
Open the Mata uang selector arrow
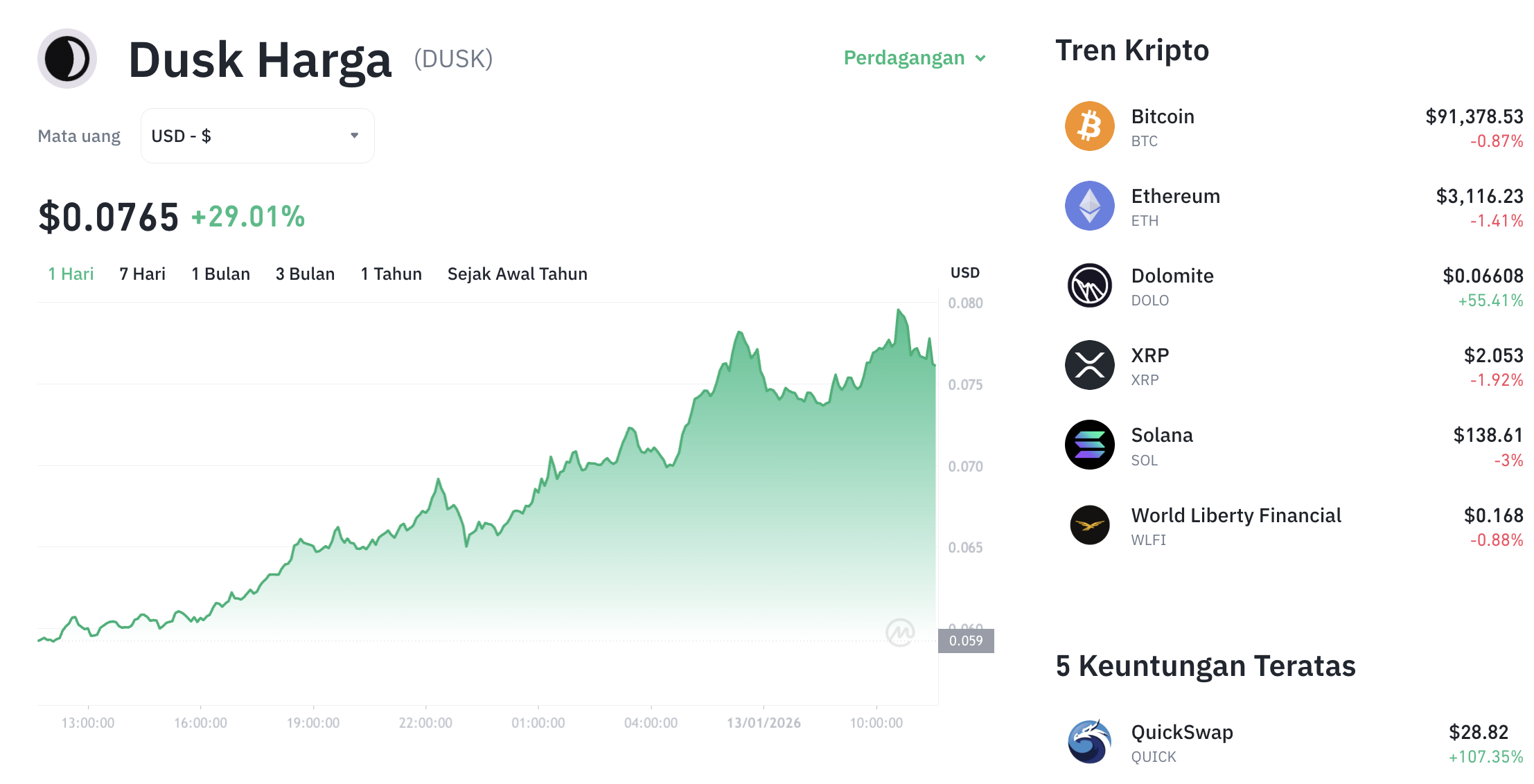pos(354,136)
